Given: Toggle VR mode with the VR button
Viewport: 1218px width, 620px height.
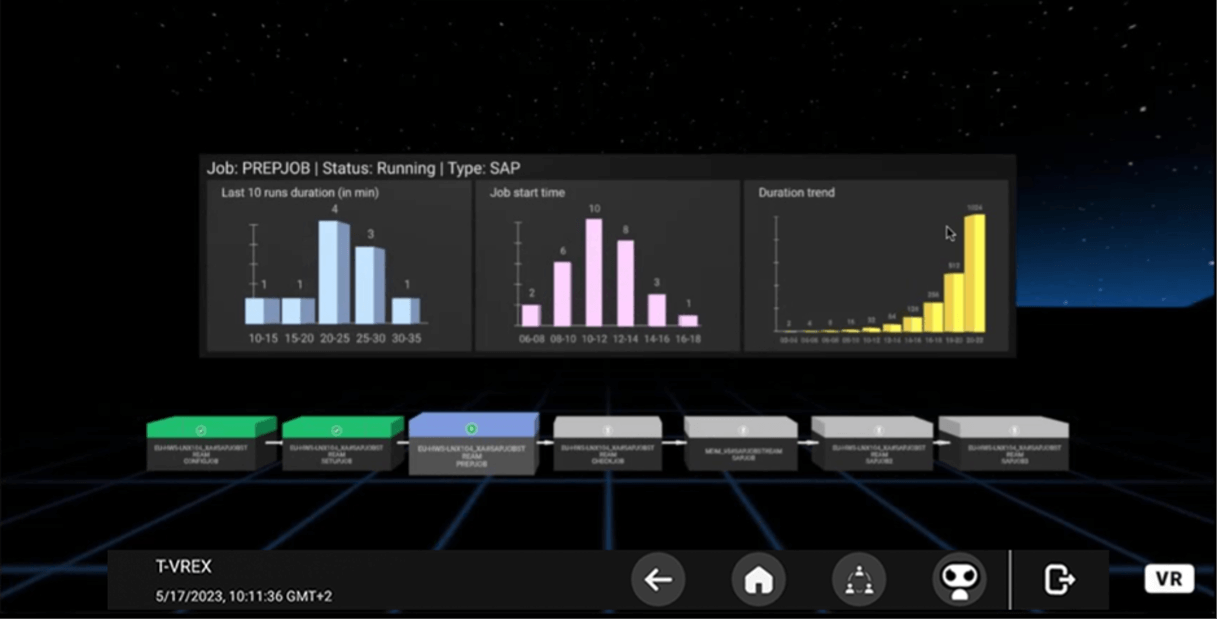Looking at the screenshot, I should 1169,579.
